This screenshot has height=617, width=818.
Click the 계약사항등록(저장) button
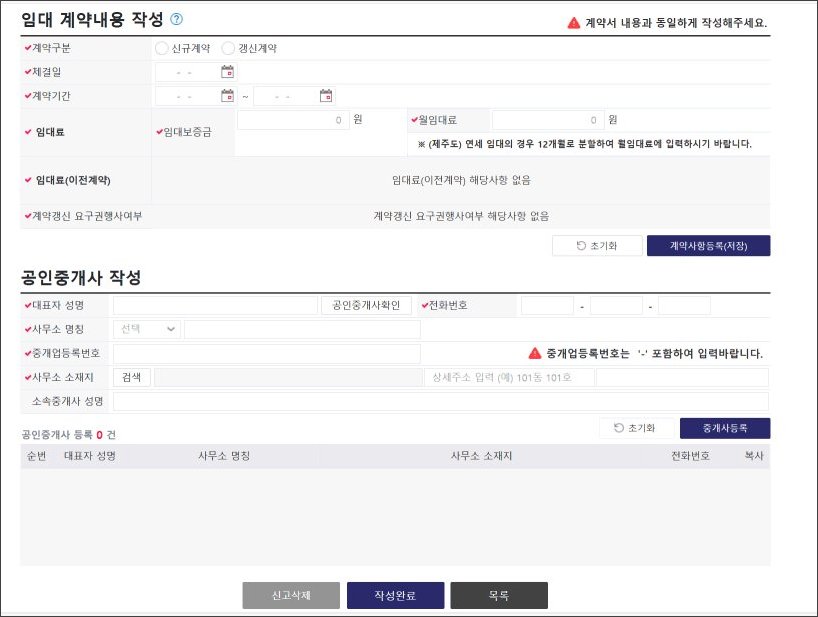708,245
